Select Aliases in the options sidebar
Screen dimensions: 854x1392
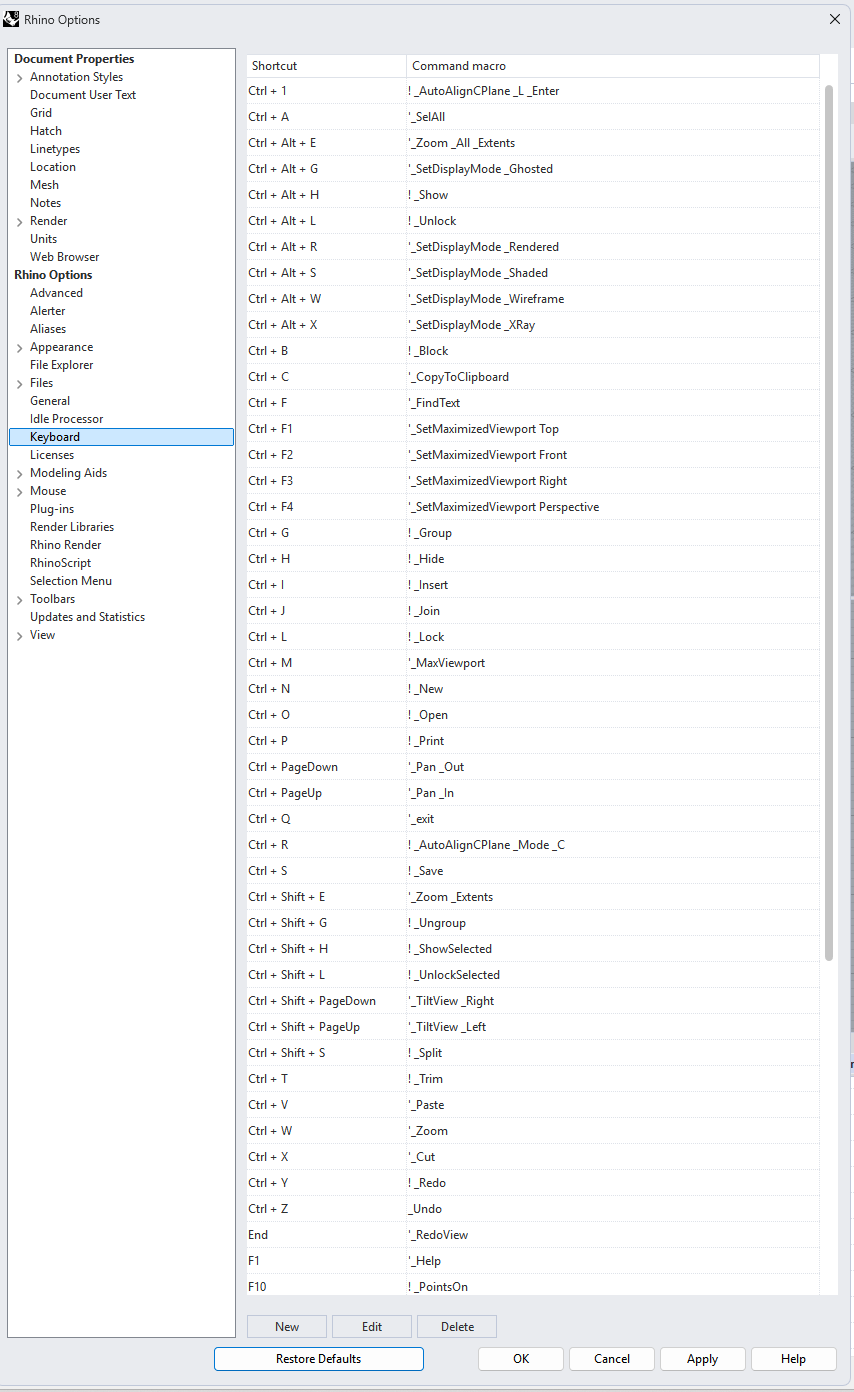click(47, 328)
